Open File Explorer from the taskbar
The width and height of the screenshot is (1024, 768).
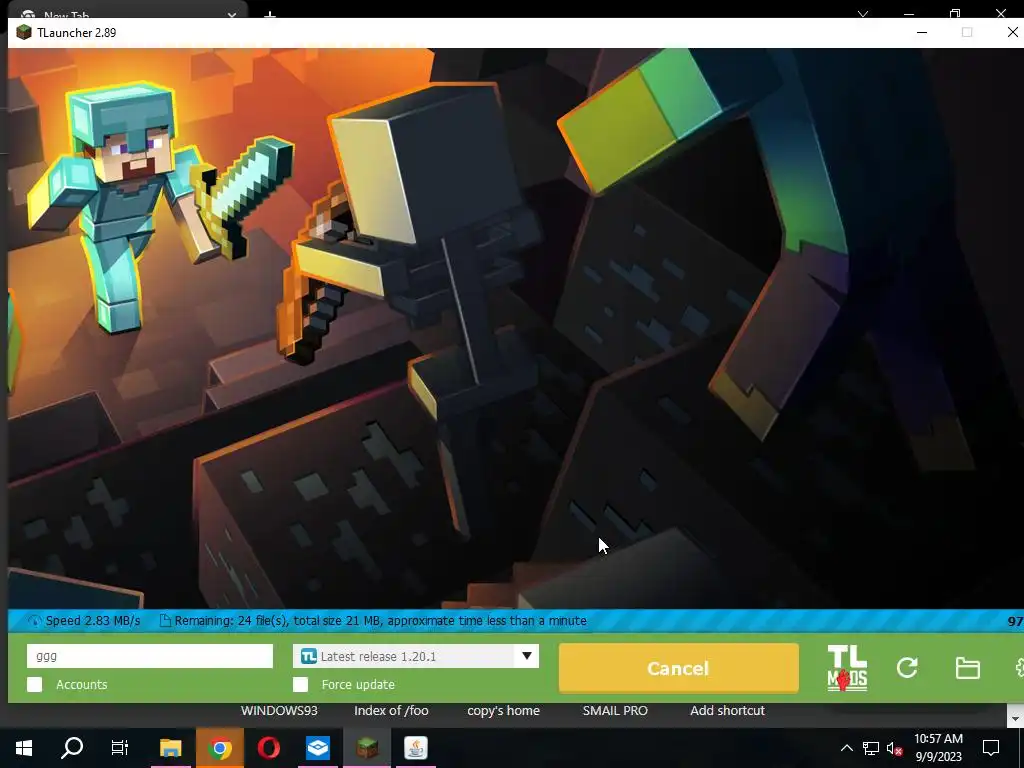pyautogui.click(x=170, y=748)
